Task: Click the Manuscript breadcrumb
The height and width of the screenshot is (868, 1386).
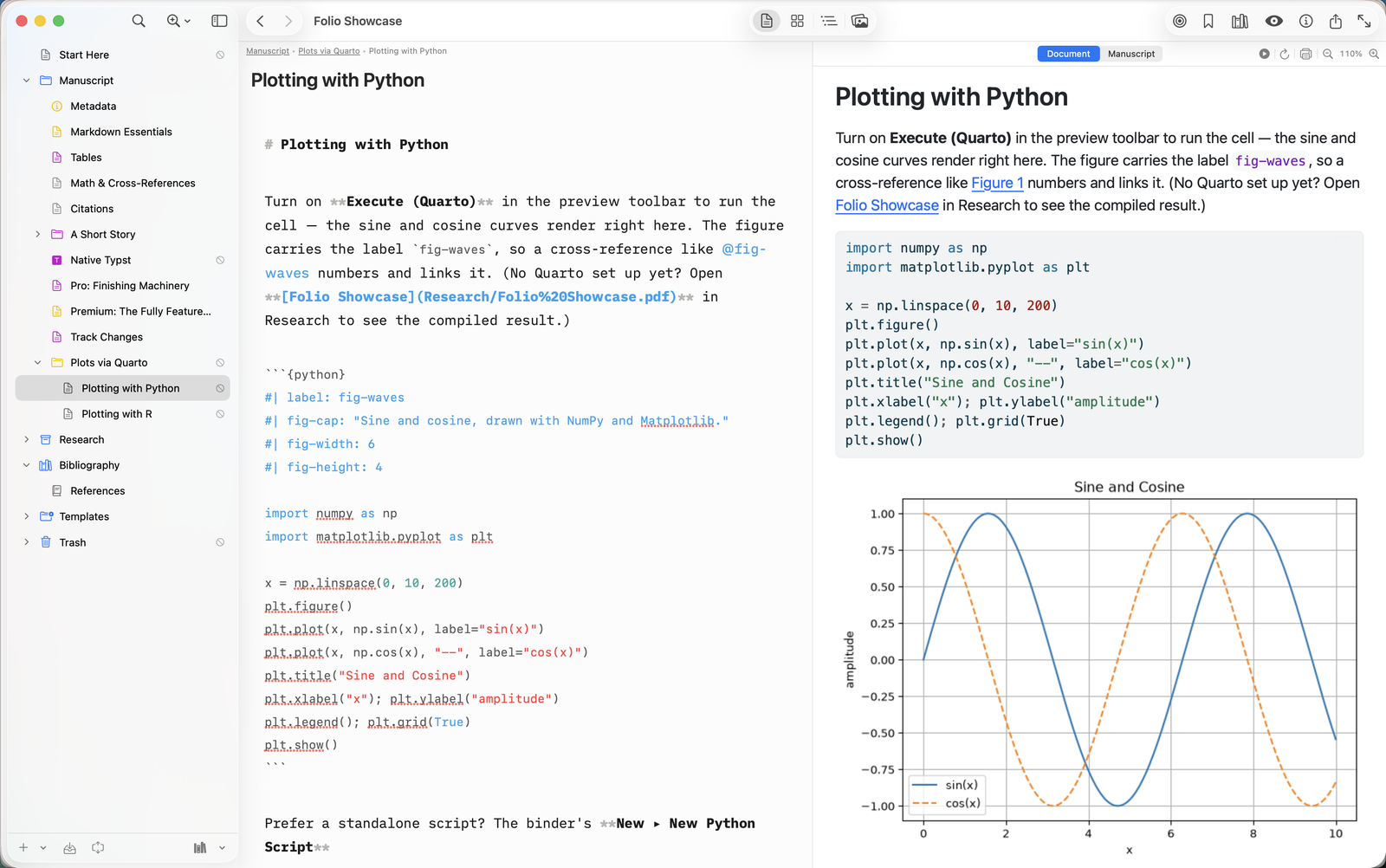Action: click(x=268, y=51)
